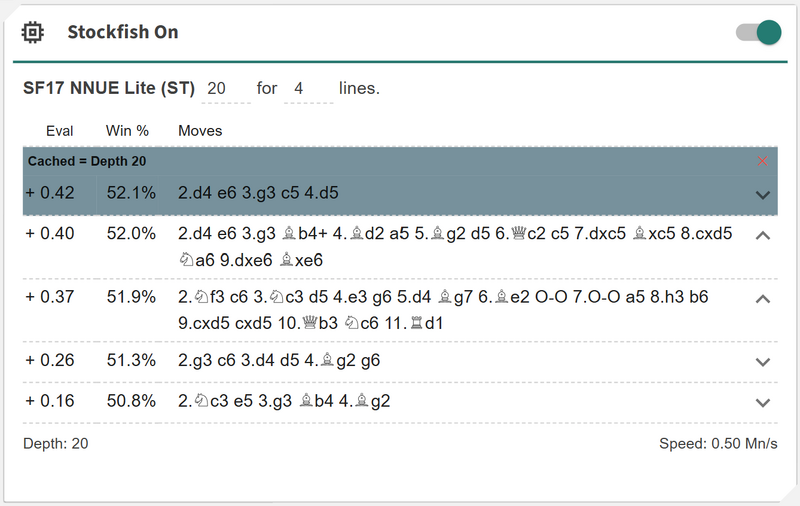Expand the 2.Nc3 e5 line
The width and height of the screenshot is (800, 506).
coord(763,402)
